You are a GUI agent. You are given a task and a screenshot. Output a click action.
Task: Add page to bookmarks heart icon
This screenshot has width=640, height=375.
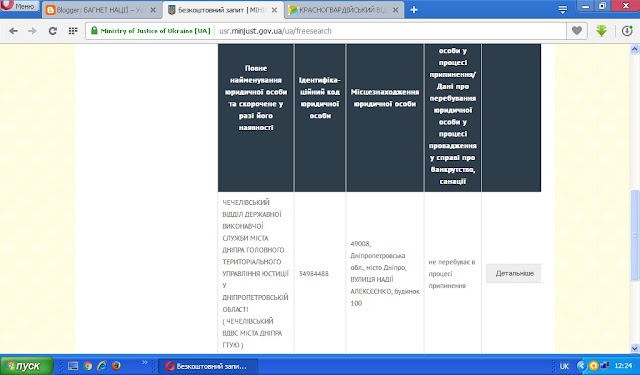point(576,31)
